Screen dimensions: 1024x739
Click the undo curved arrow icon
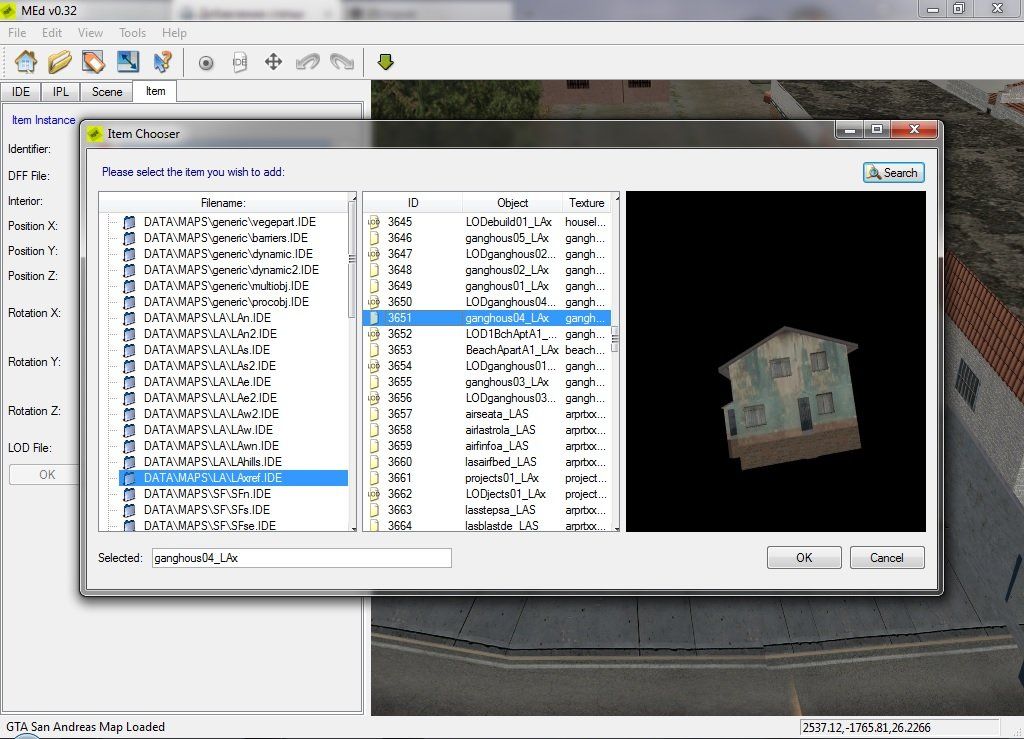308,62
